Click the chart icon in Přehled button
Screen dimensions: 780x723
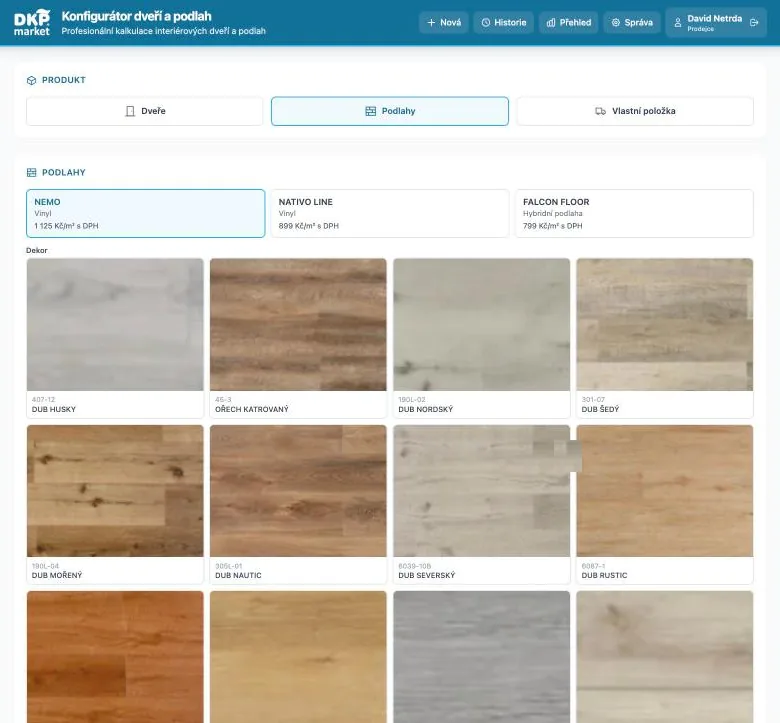pos(551,22)
